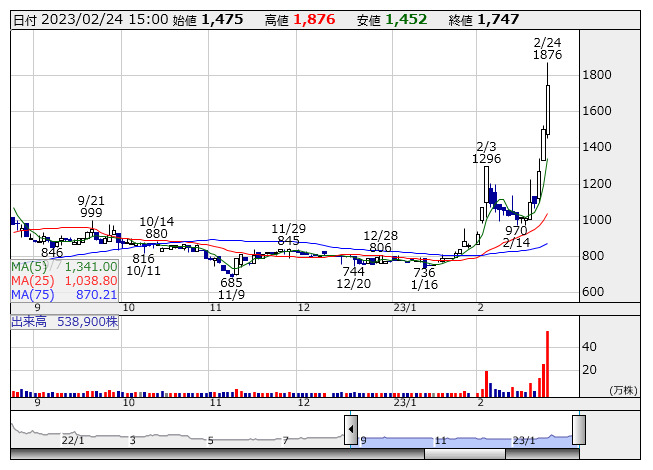The height and width of the screenshot is (470, 653).
Task: Click the tallest red volume bar
Action: click(x=547, y=363)
